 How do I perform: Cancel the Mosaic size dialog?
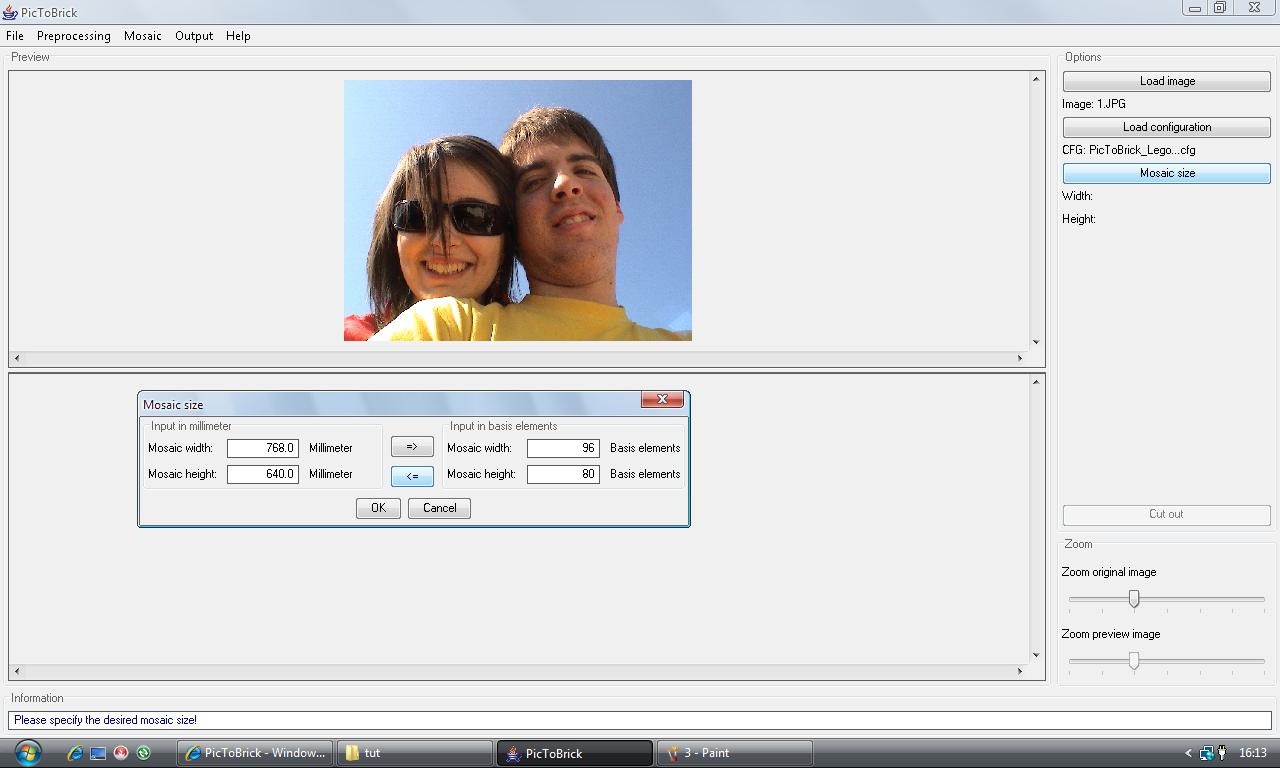(x=439, y=508)
